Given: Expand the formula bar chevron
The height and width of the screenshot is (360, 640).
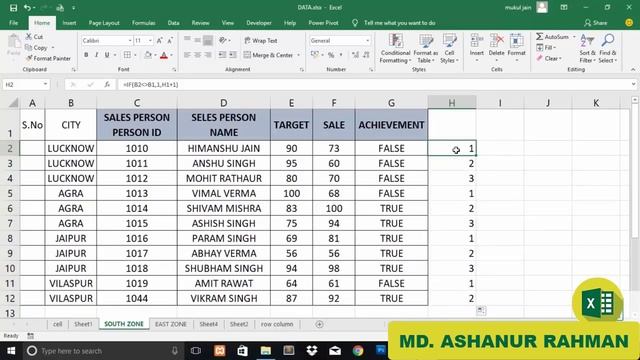Looking at the screenshot, I should [x=633, y=84].
